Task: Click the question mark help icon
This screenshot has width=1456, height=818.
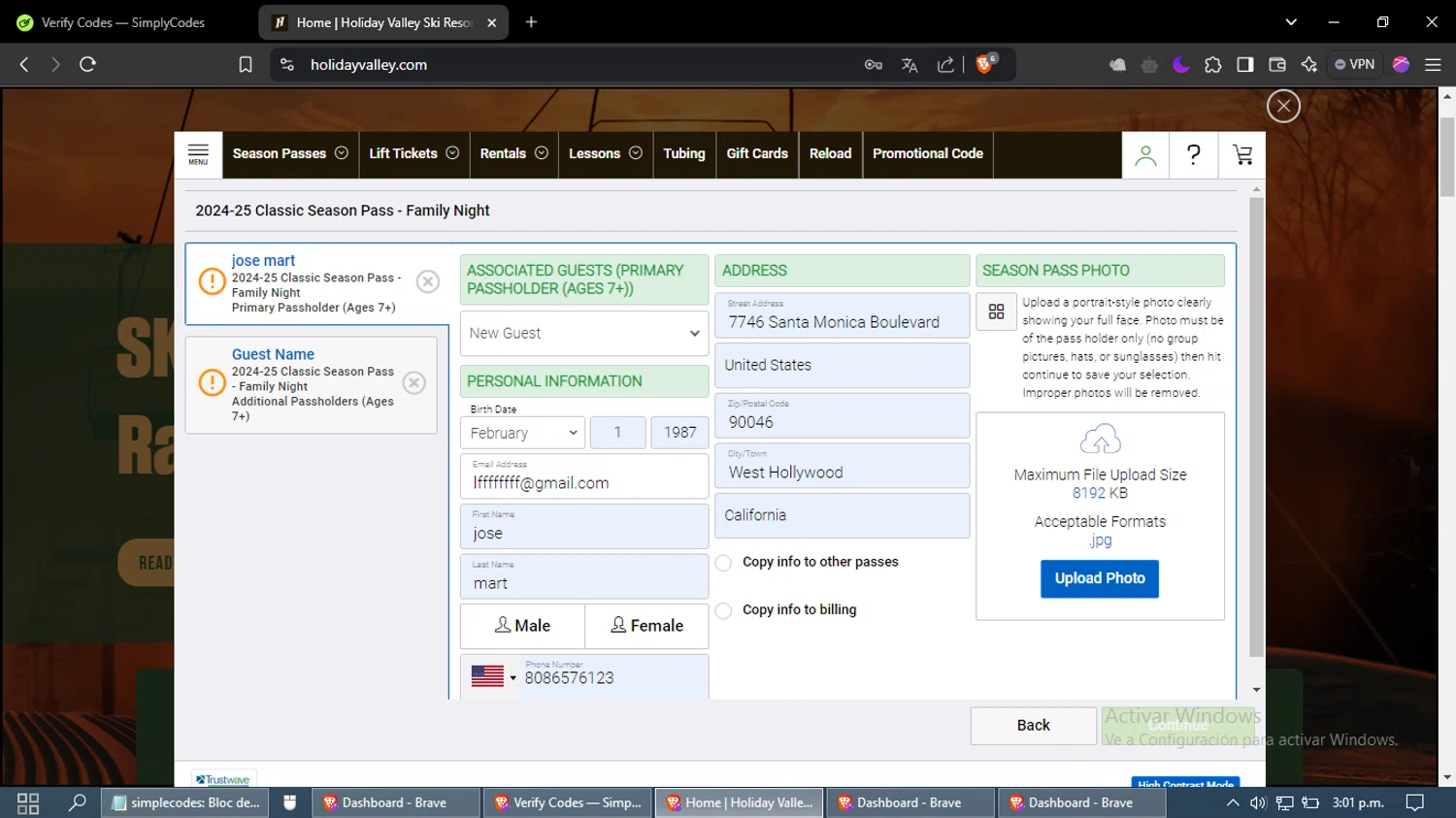Action: point(1194,154)
